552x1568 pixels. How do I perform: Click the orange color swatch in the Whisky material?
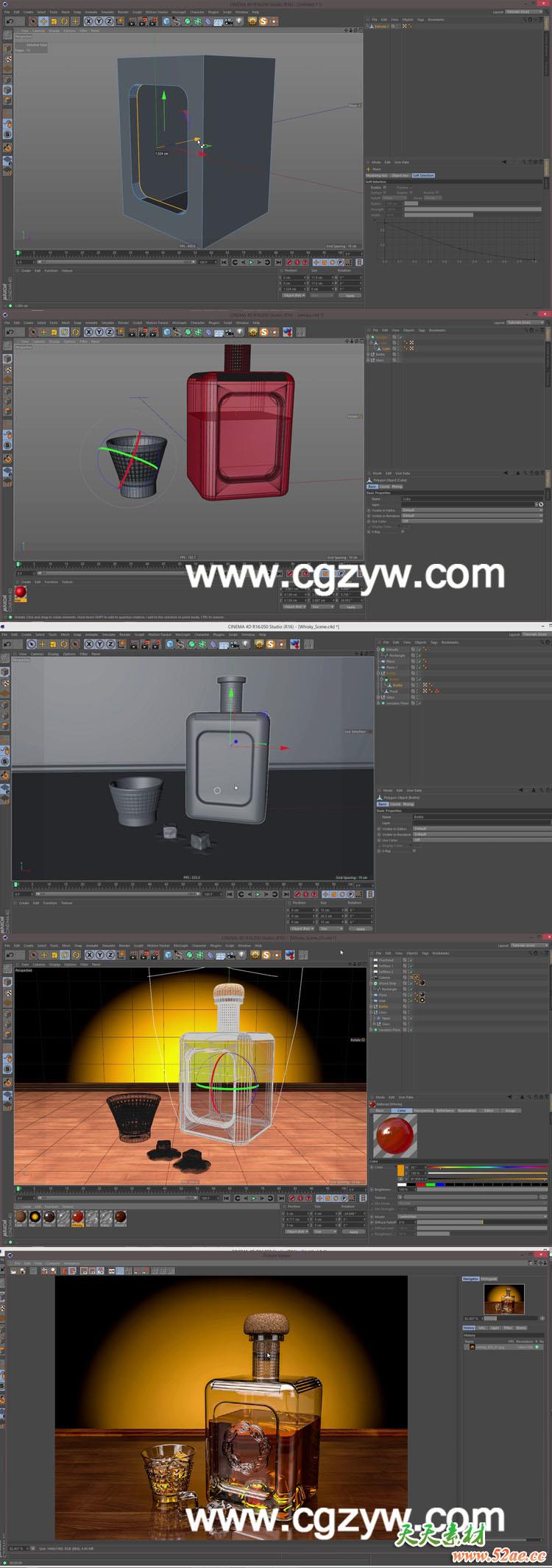[x=400, y=1170]
